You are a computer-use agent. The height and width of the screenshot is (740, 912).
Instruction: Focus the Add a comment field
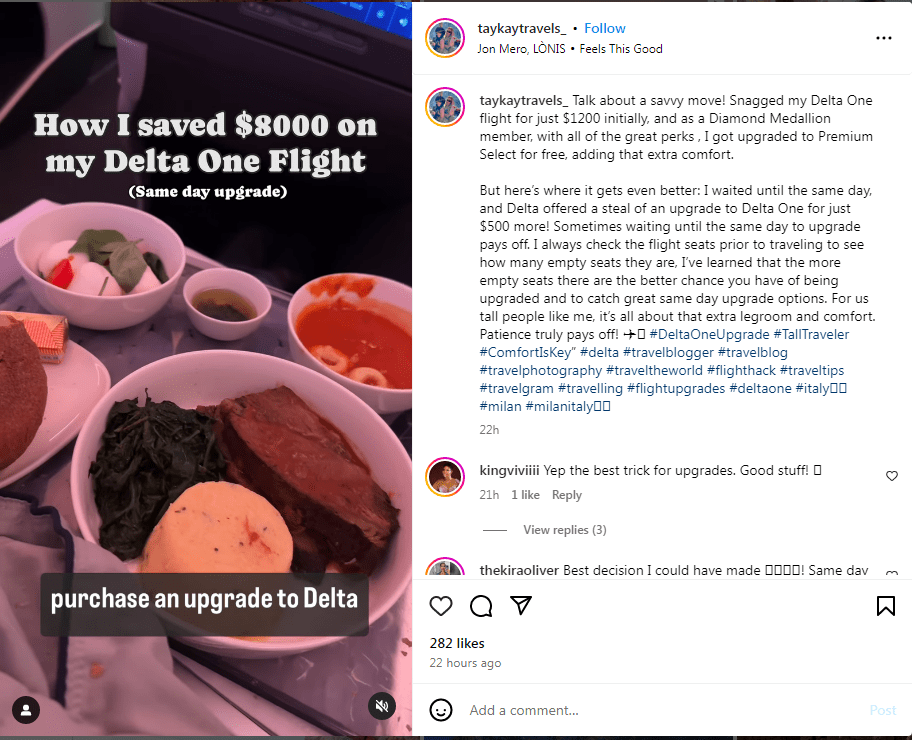click(663, 710)
